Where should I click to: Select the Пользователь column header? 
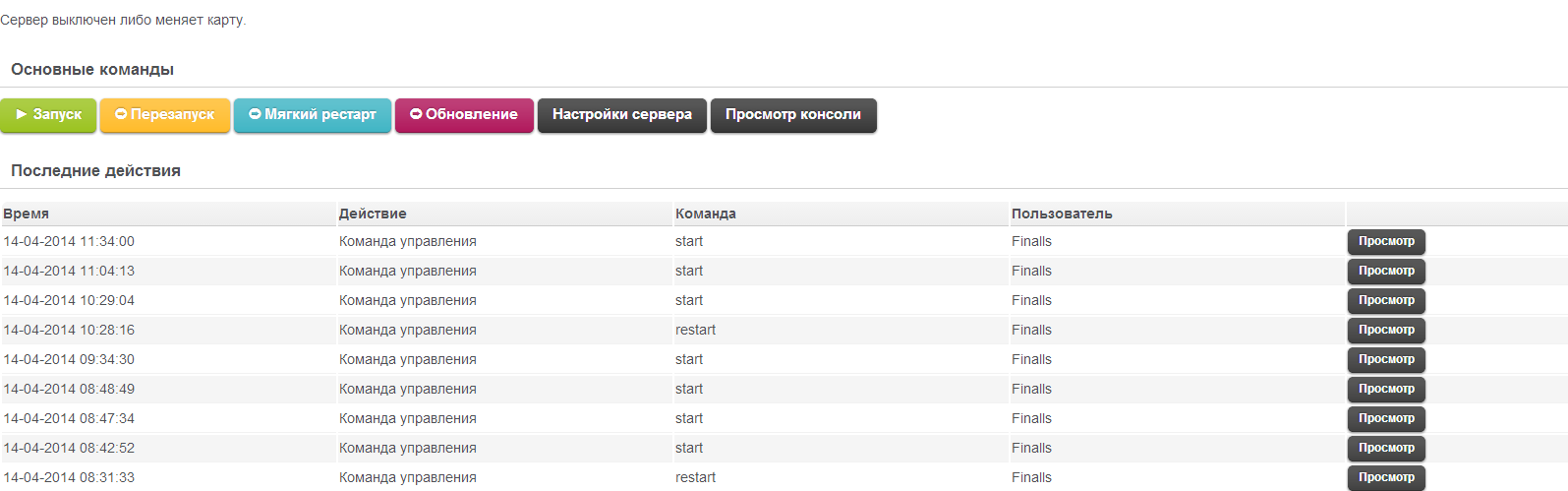click(x=1062, y=215)
